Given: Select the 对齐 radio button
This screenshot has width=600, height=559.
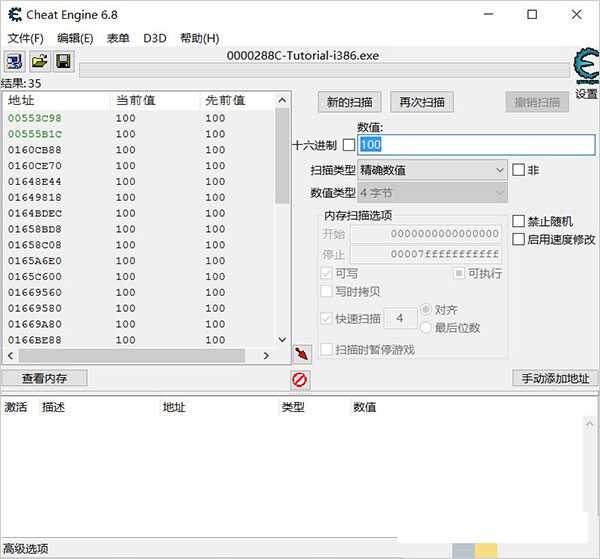Looking at the screenshot, I should (426, 309).
